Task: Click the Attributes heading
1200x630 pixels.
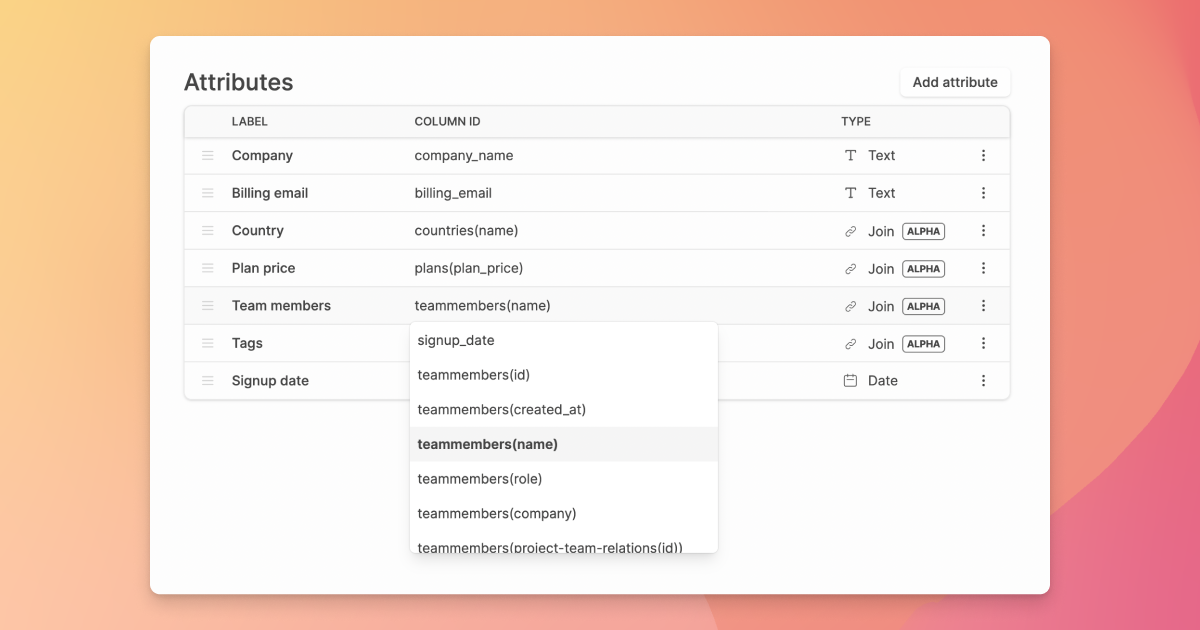Action: (x=239, y=82)
